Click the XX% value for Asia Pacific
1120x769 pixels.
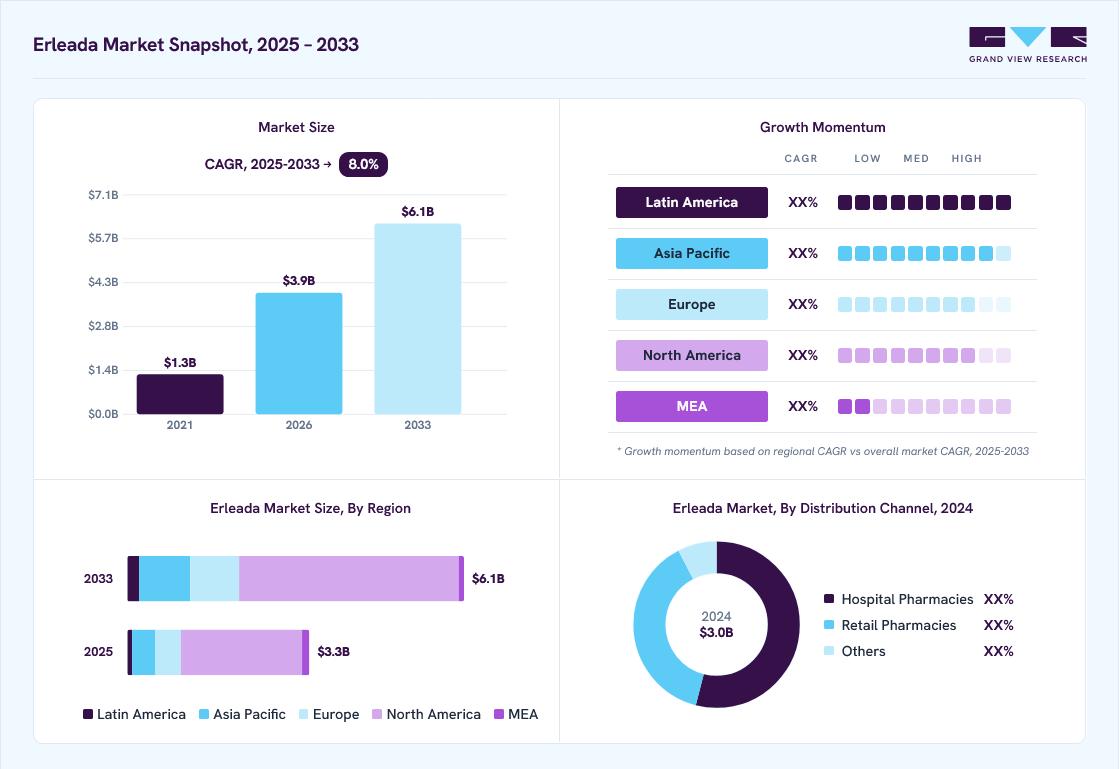click(x=803, y=253)
